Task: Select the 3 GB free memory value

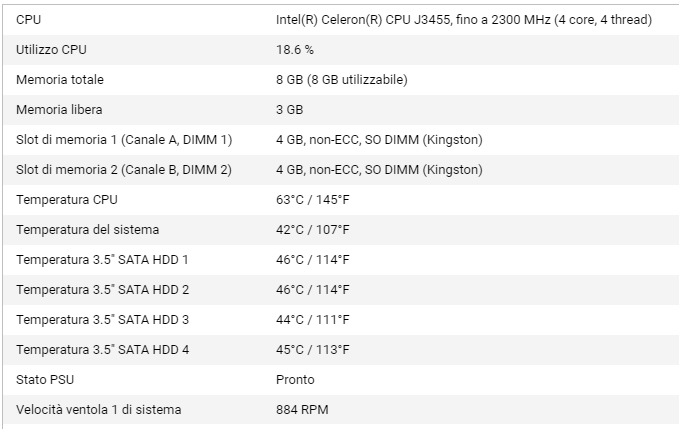Action: coord(289,109)
